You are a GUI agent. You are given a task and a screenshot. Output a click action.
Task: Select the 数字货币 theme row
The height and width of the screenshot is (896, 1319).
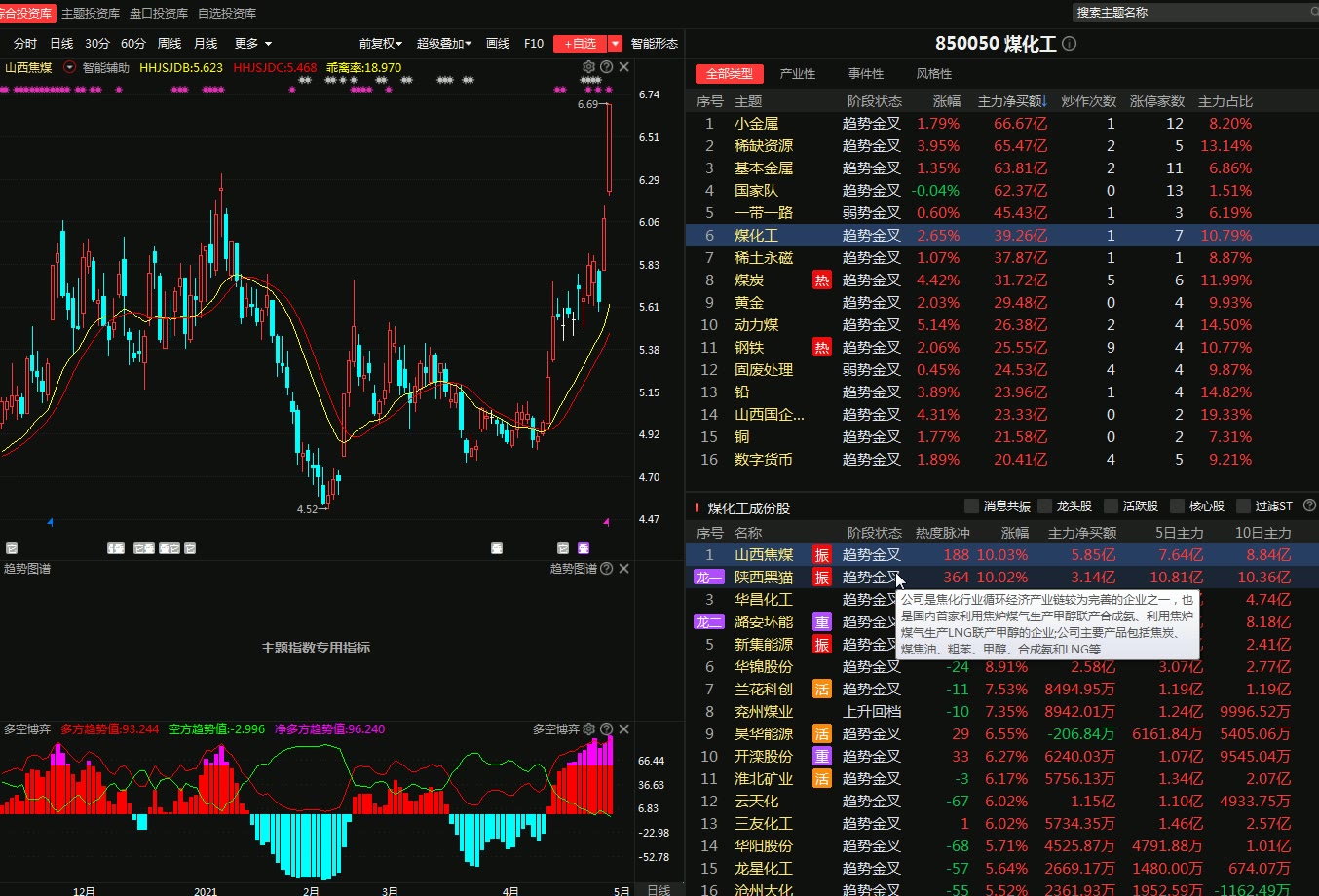pos(1002,460)
